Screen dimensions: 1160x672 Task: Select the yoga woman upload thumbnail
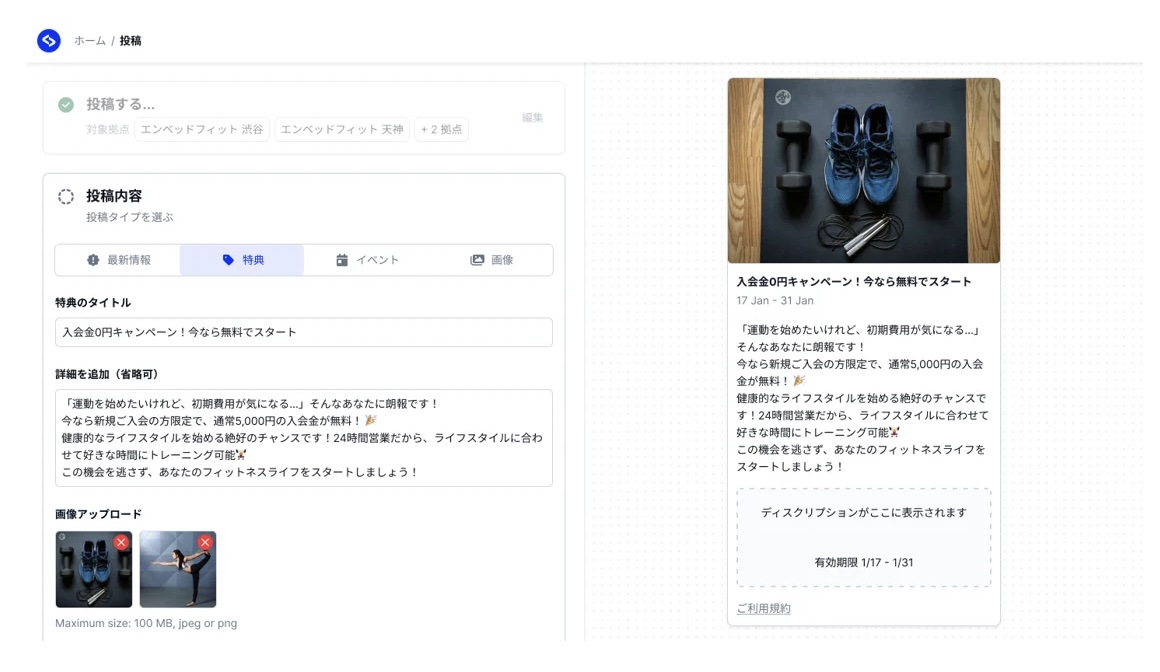coord(175,574)
